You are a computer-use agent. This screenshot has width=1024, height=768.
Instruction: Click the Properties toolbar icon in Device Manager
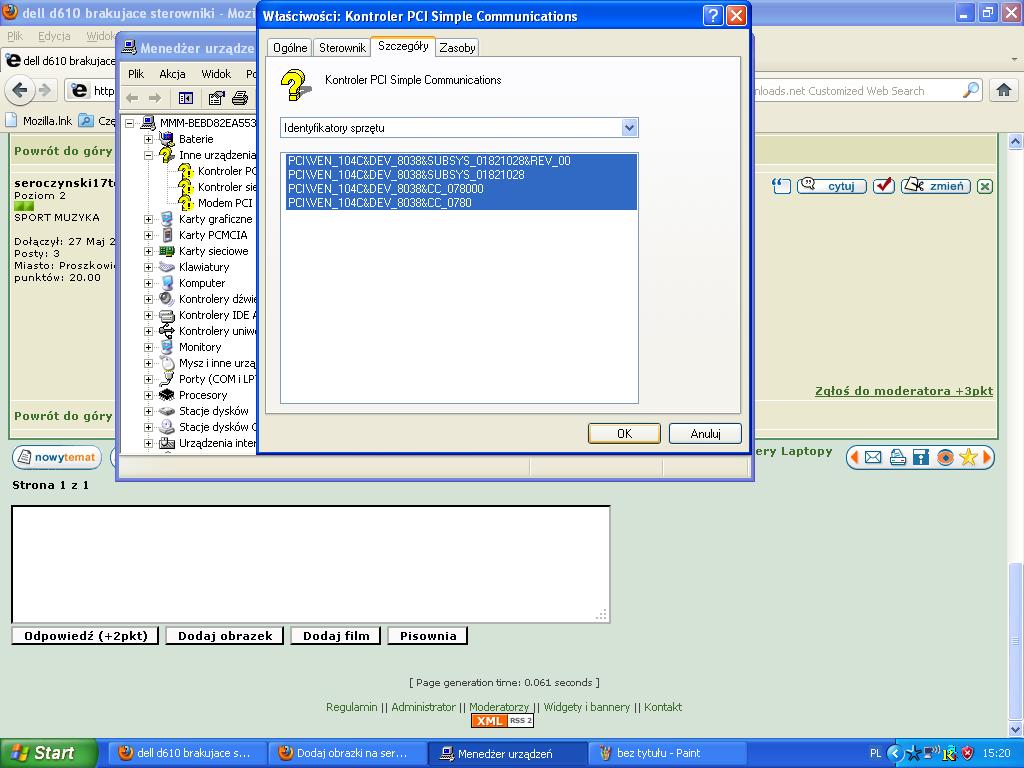coord(216,98)
